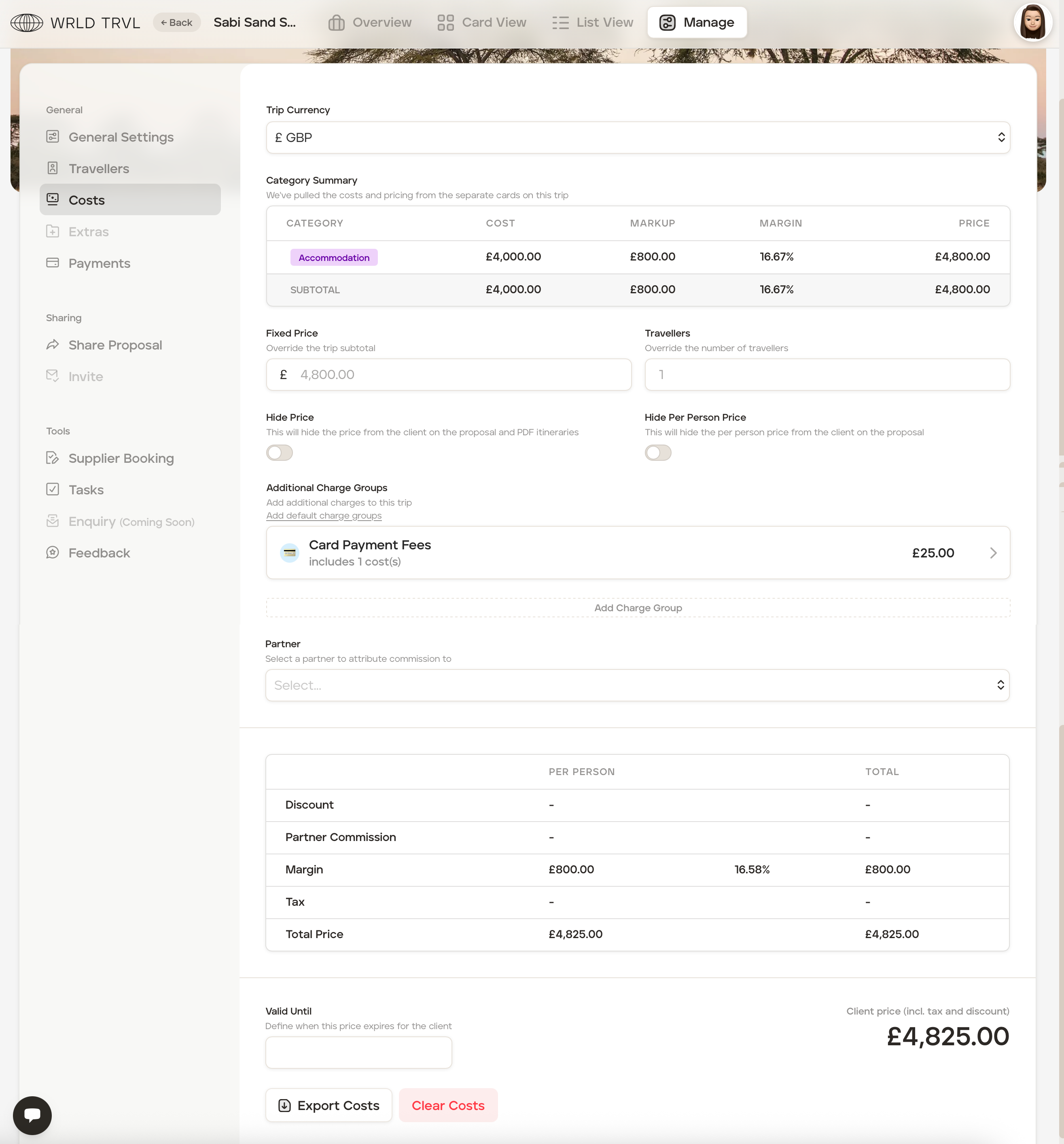Click the Supplier Booking icon
Image resolution: width=1064 pixels, height=1144 pixels.
click(x=52, y=458)
